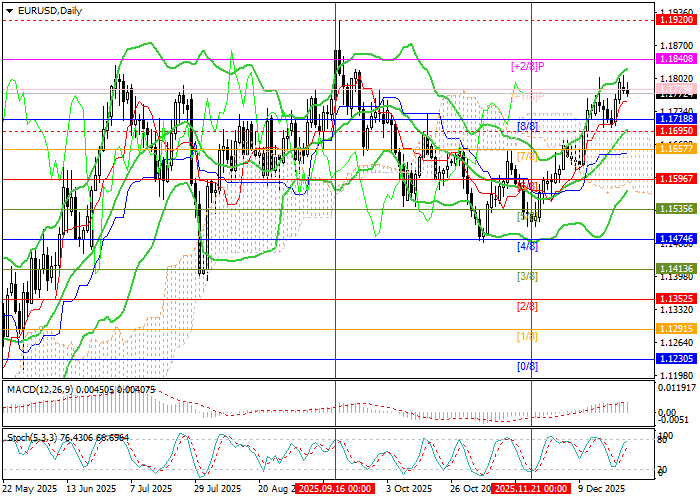Select the blue 1.14746 price label
This screenshot has height=500, width=700.
(x=677, y=239)
